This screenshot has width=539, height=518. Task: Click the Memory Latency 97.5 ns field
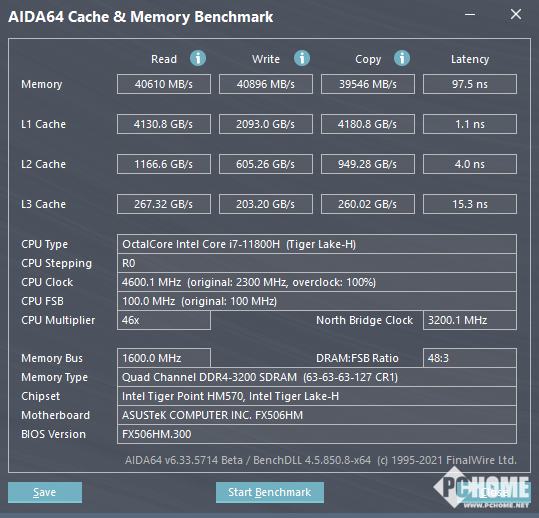470,84
